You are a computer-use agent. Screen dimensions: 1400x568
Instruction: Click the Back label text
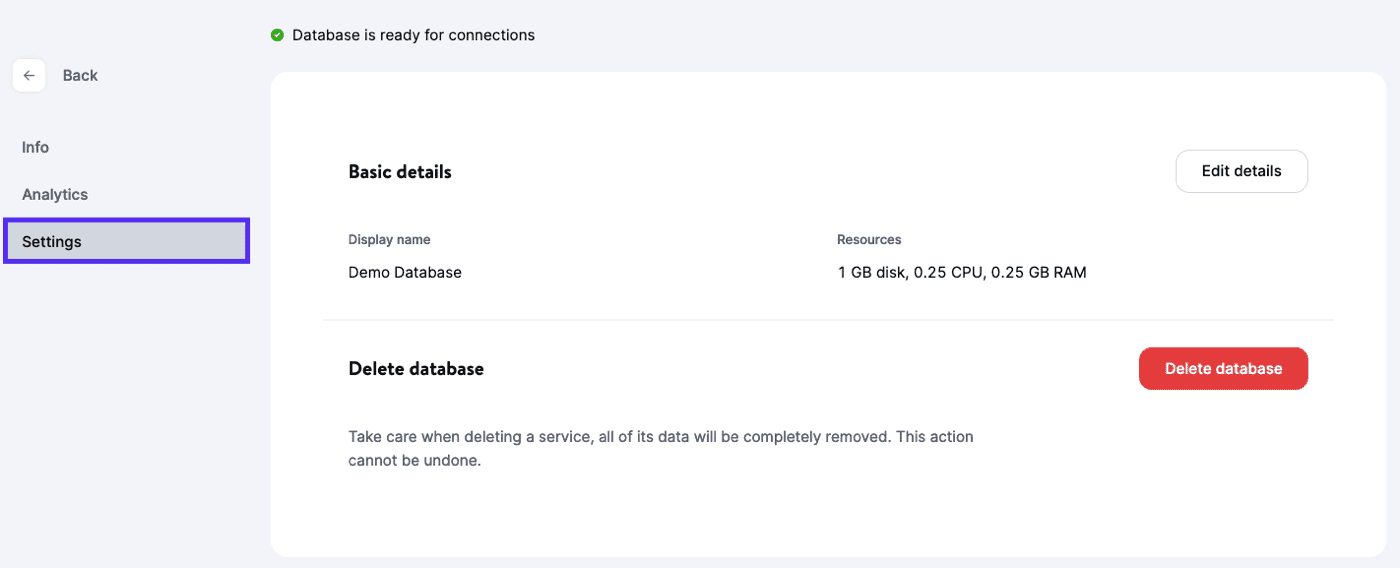[x=80, y=76]
